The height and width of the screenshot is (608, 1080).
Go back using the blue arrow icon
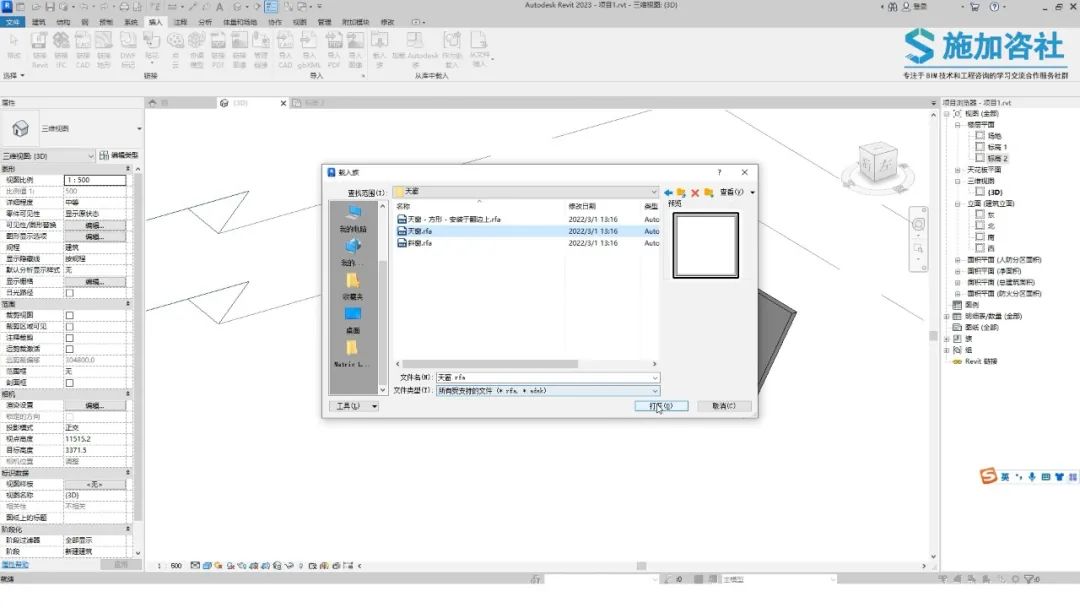coord(668,193)
